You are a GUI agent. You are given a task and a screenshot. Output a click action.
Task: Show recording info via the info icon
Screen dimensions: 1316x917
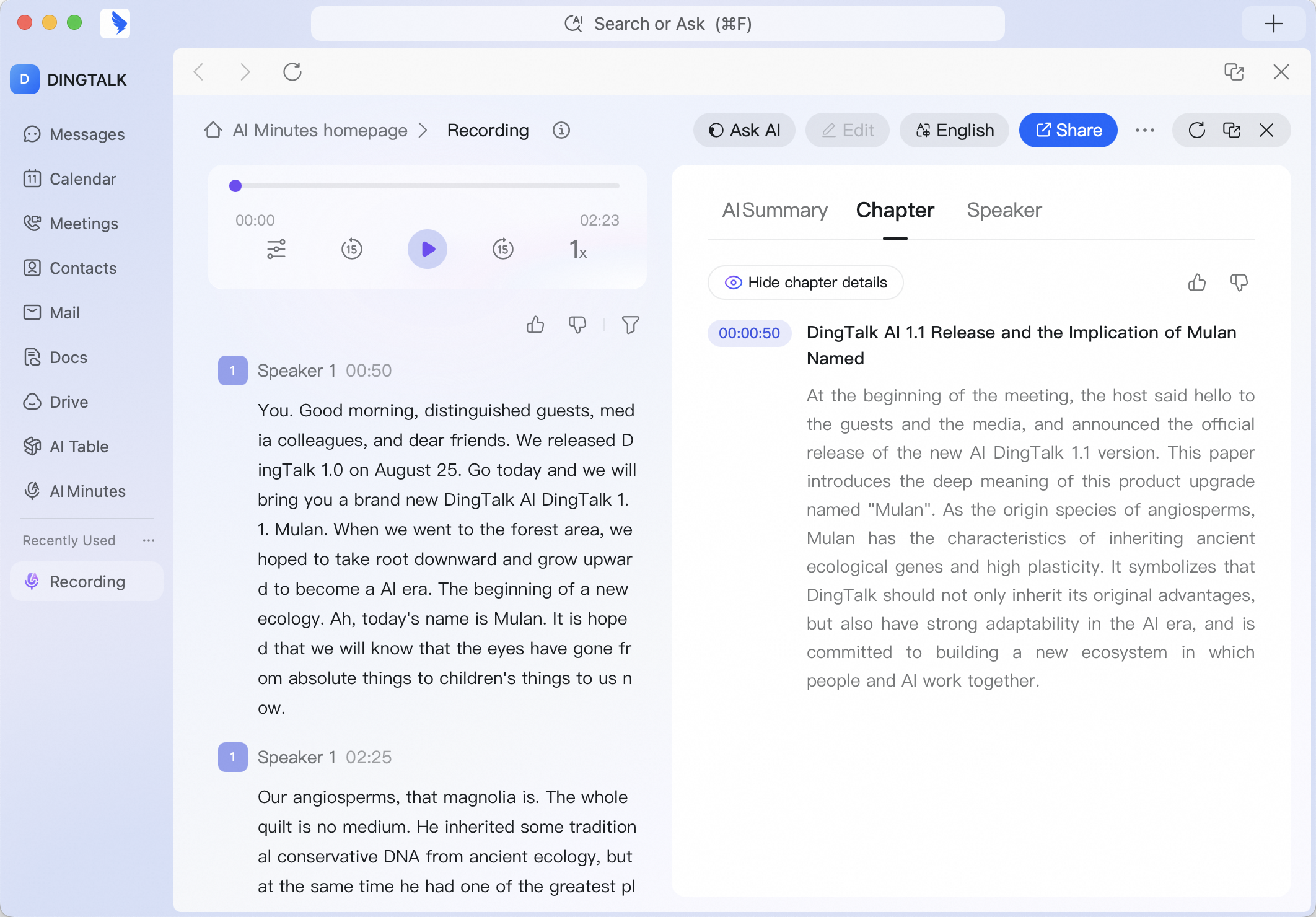click(561, 130)
